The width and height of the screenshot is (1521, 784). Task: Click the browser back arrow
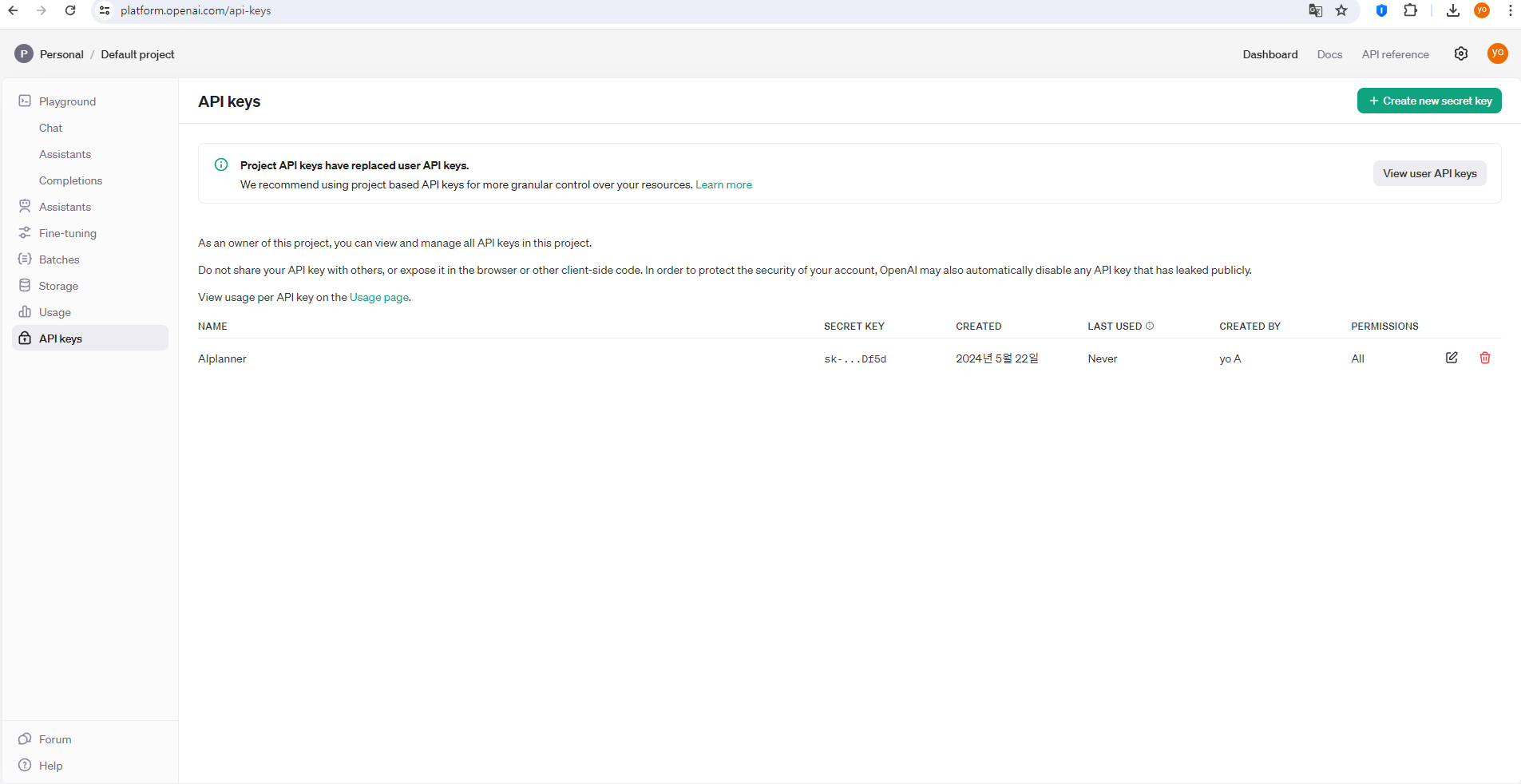(x=13, y=10)
